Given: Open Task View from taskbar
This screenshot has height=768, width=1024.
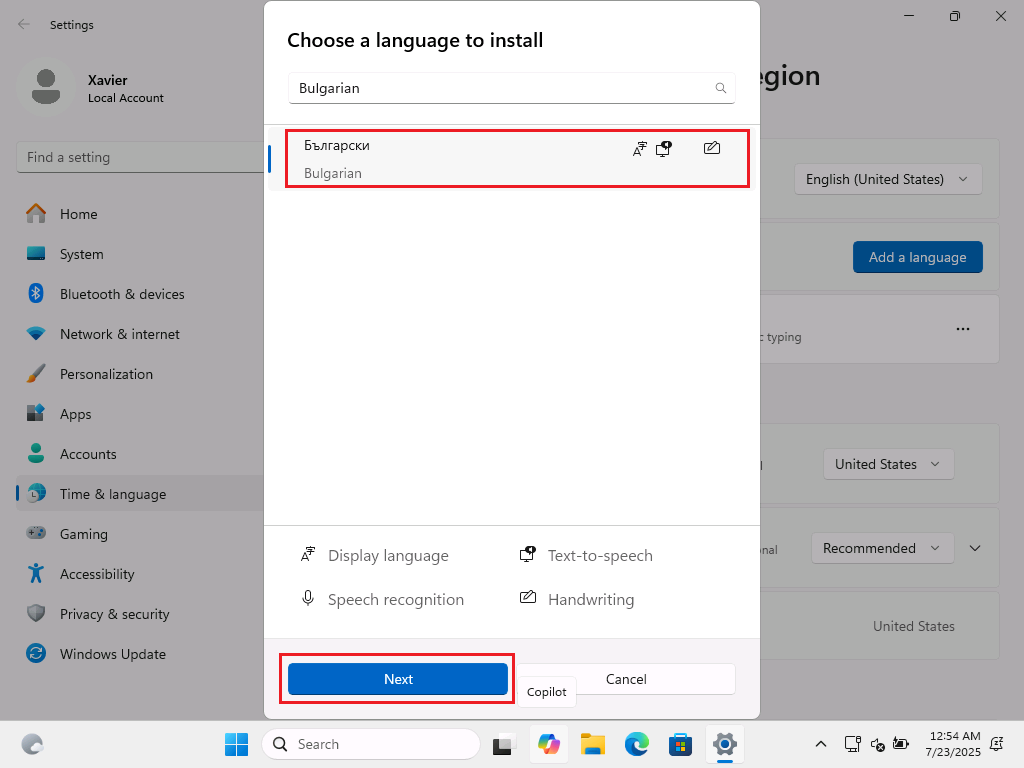Looking at the screenshot, I should pos(502,744).
